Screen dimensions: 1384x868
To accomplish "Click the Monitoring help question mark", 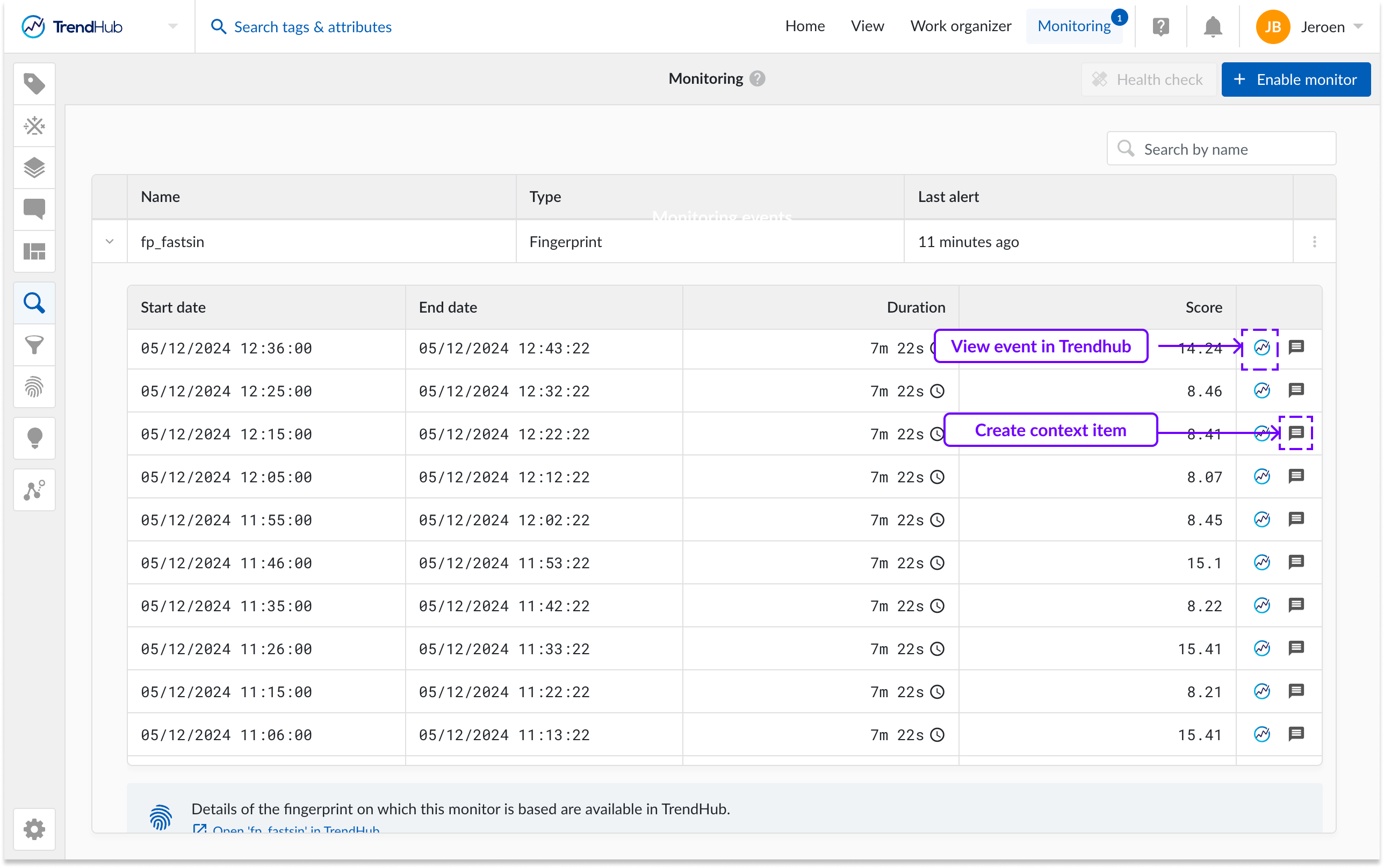I will coord(757,78).
